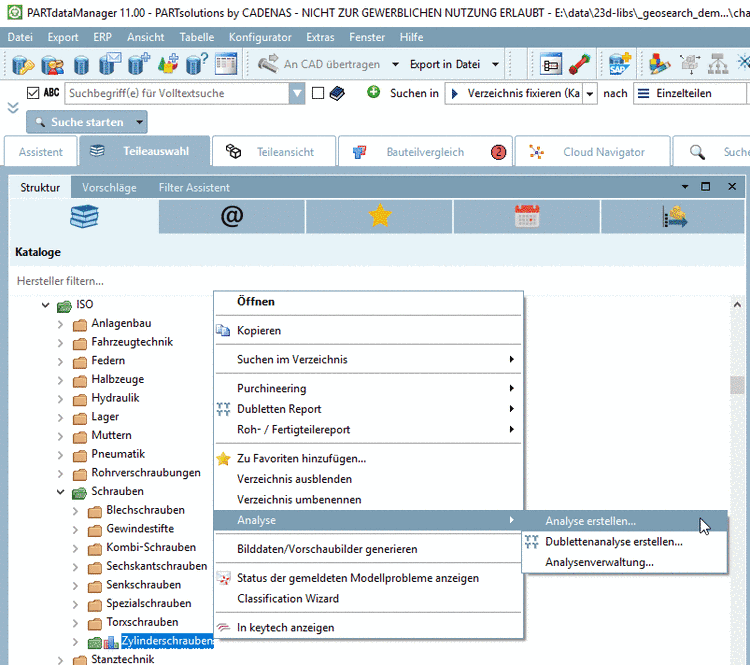Screen dimensions: 750x665
Task: Open the Suche starten dropdown arrow
Action: [x=139, y=122]
